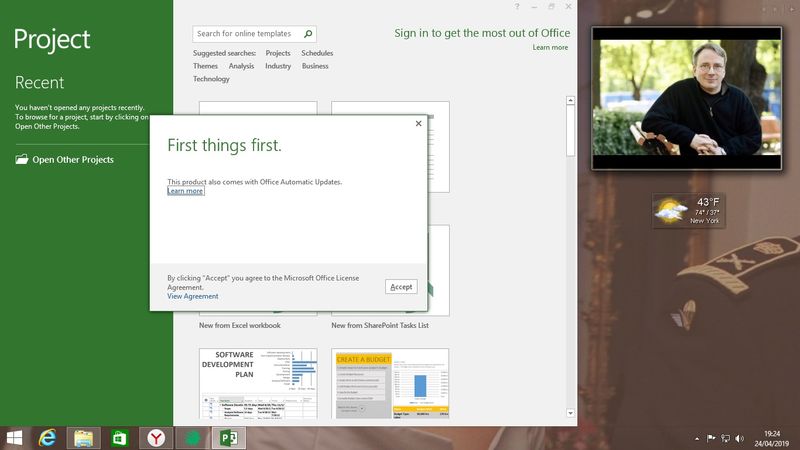Image resolution: width=800 pixels, height=450 pixels.
Task: Click the folder icon beside Open Other Projects
Action: [21, 159]
